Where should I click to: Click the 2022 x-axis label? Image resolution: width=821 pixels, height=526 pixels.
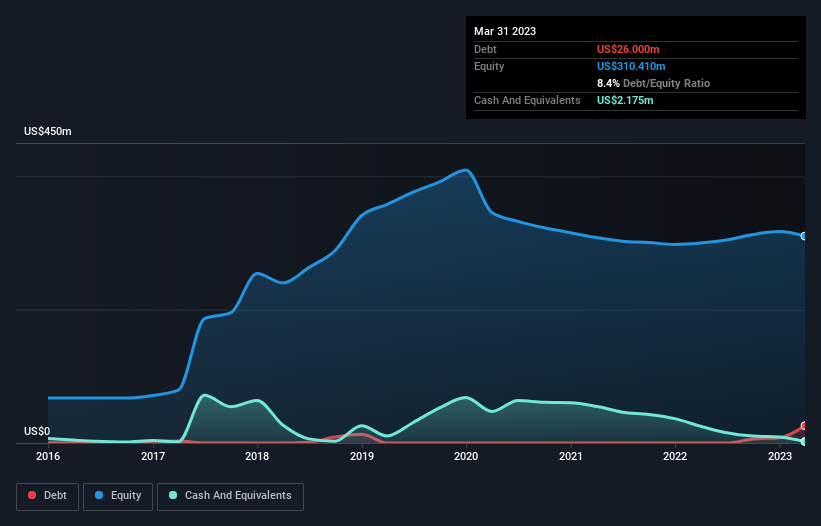(x=675, y=456)
